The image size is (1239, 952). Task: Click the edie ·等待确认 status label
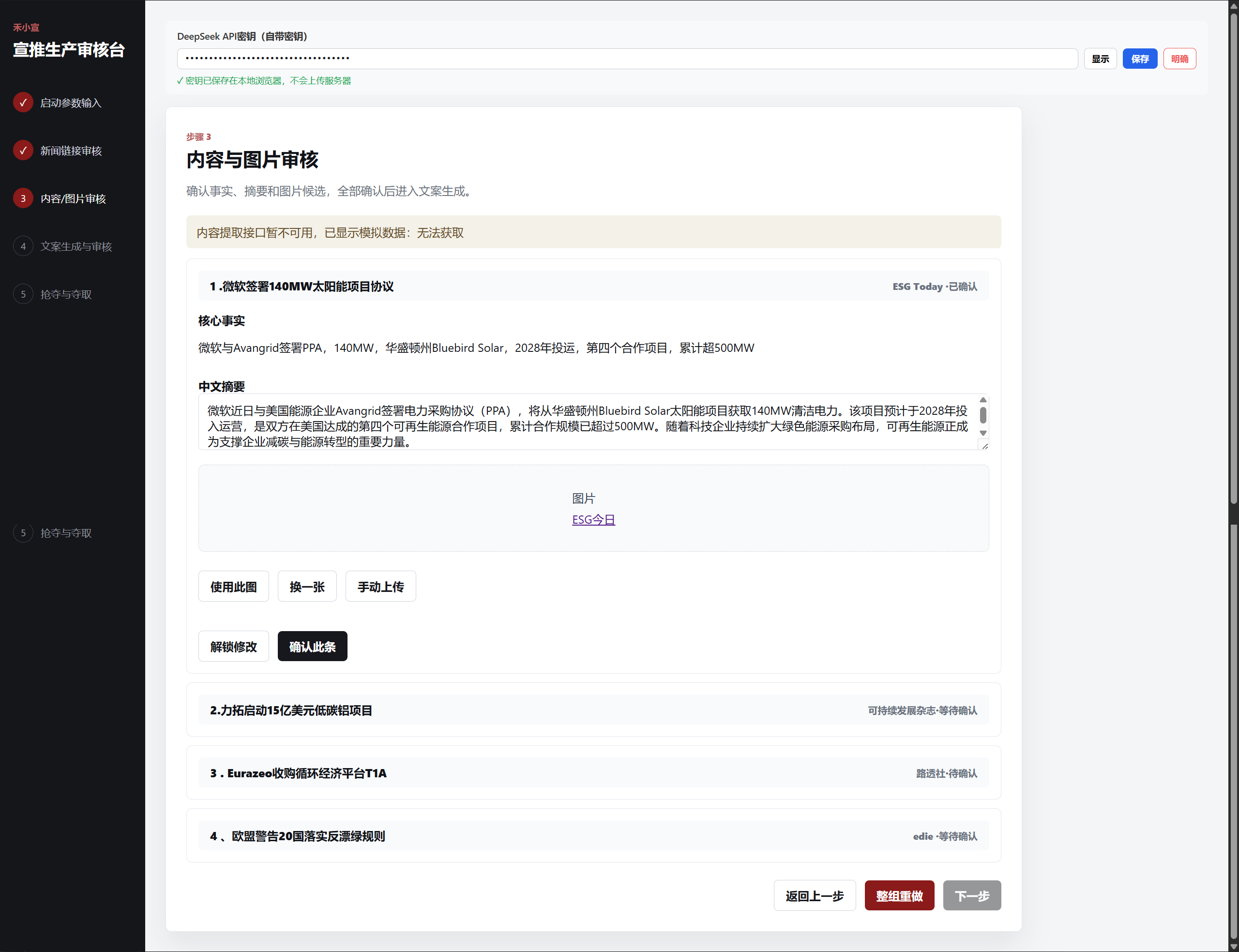tap(945, 836)
